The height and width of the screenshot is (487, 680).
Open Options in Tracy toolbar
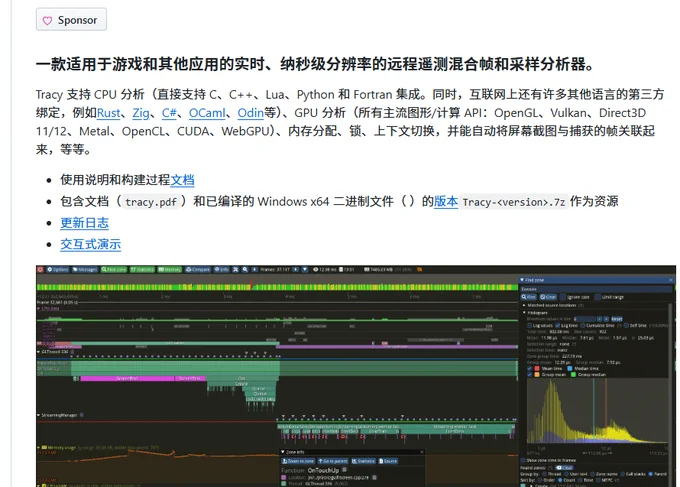click(x=58, y=269)
